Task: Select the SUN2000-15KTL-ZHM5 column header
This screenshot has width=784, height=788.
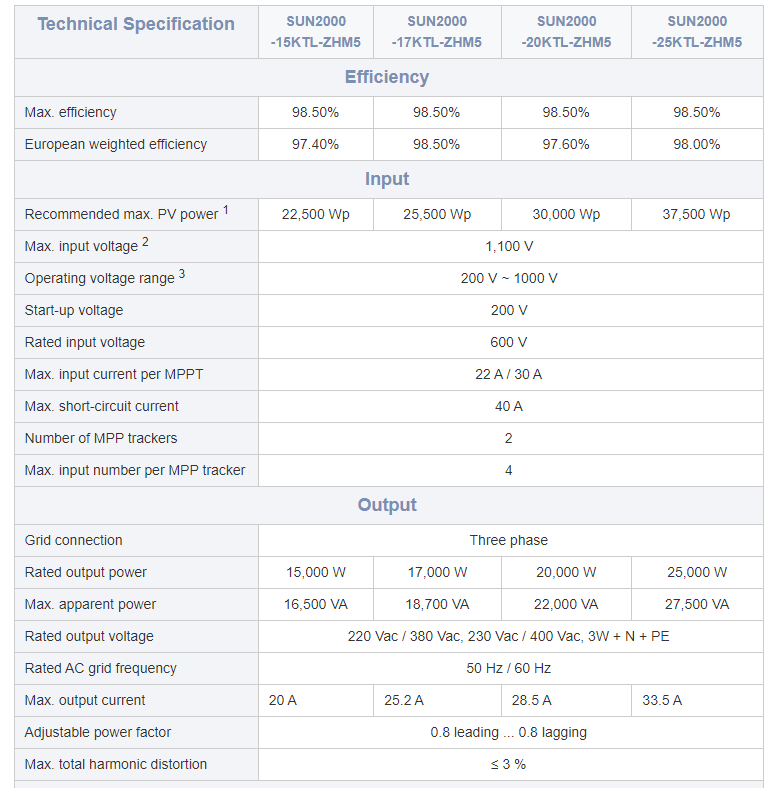Action: 316,32
